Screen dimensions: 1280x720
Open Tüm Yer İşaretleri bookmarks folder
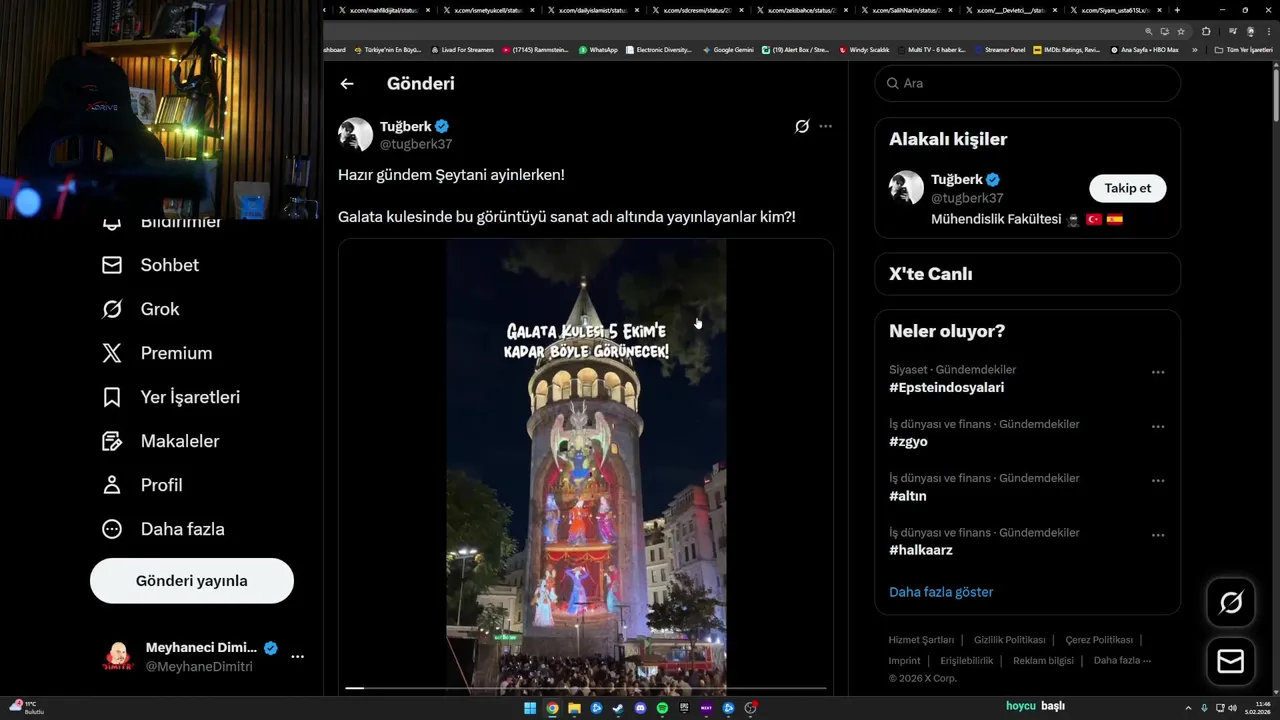[1244, 50]
